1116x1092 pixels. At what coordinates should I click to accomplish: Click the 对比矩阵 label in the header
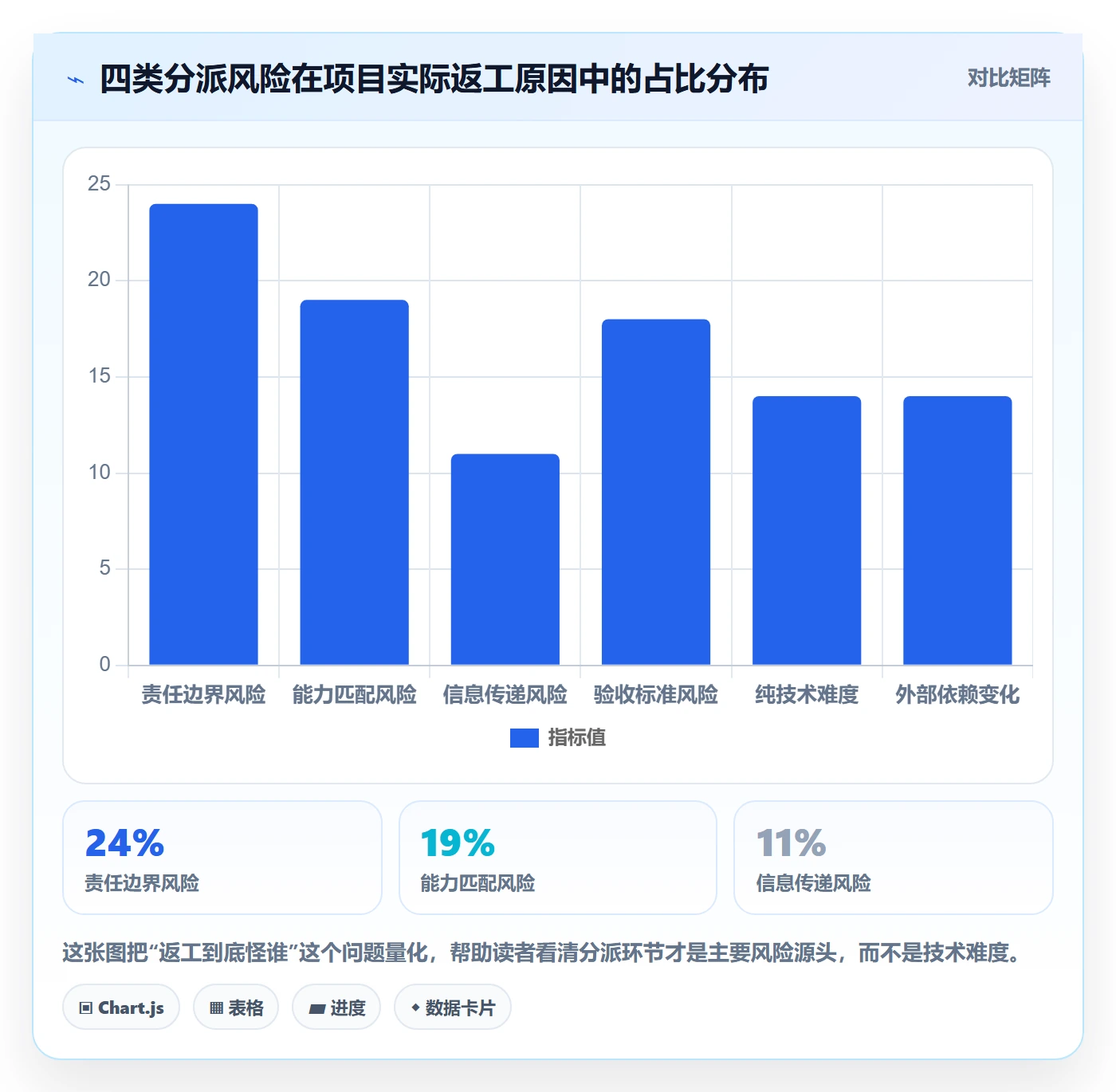tap(1008, 78)
